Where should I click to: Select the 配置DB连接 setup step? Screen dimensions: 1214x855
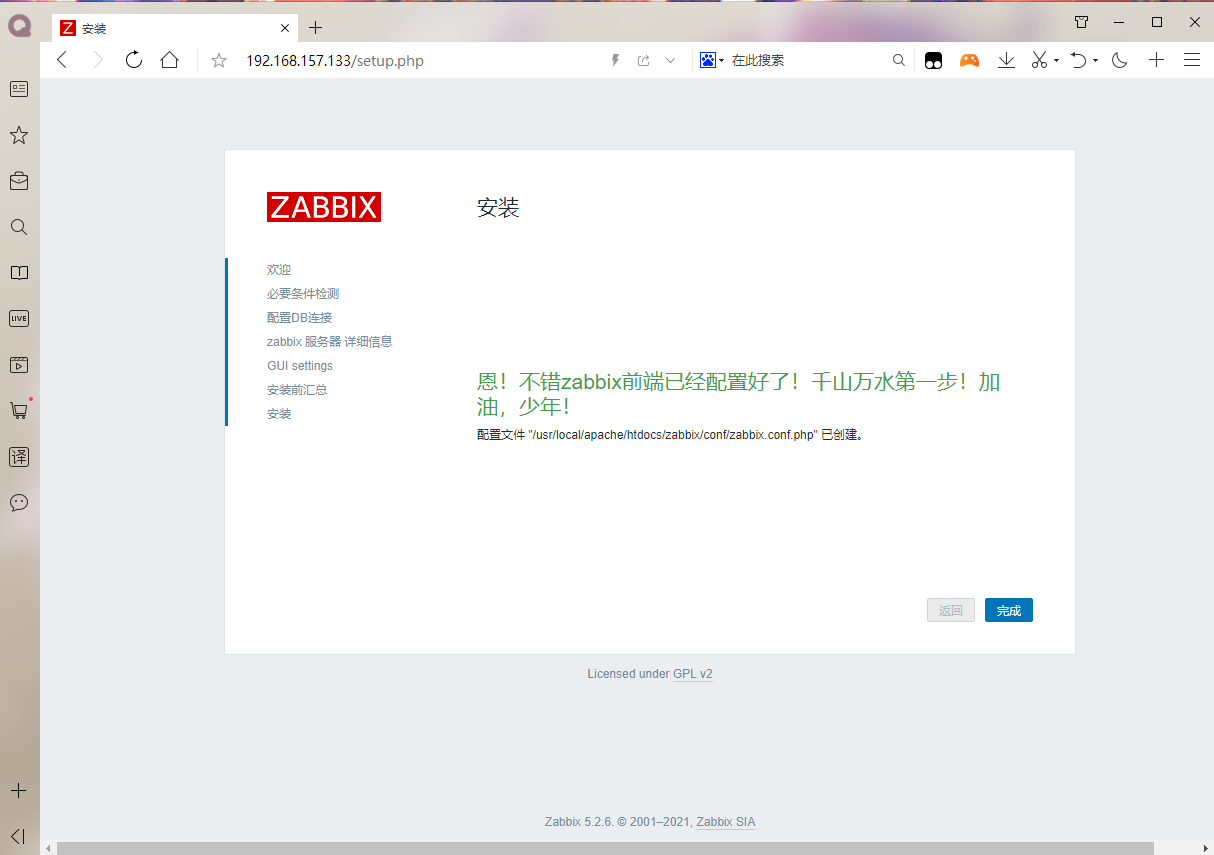299,318
